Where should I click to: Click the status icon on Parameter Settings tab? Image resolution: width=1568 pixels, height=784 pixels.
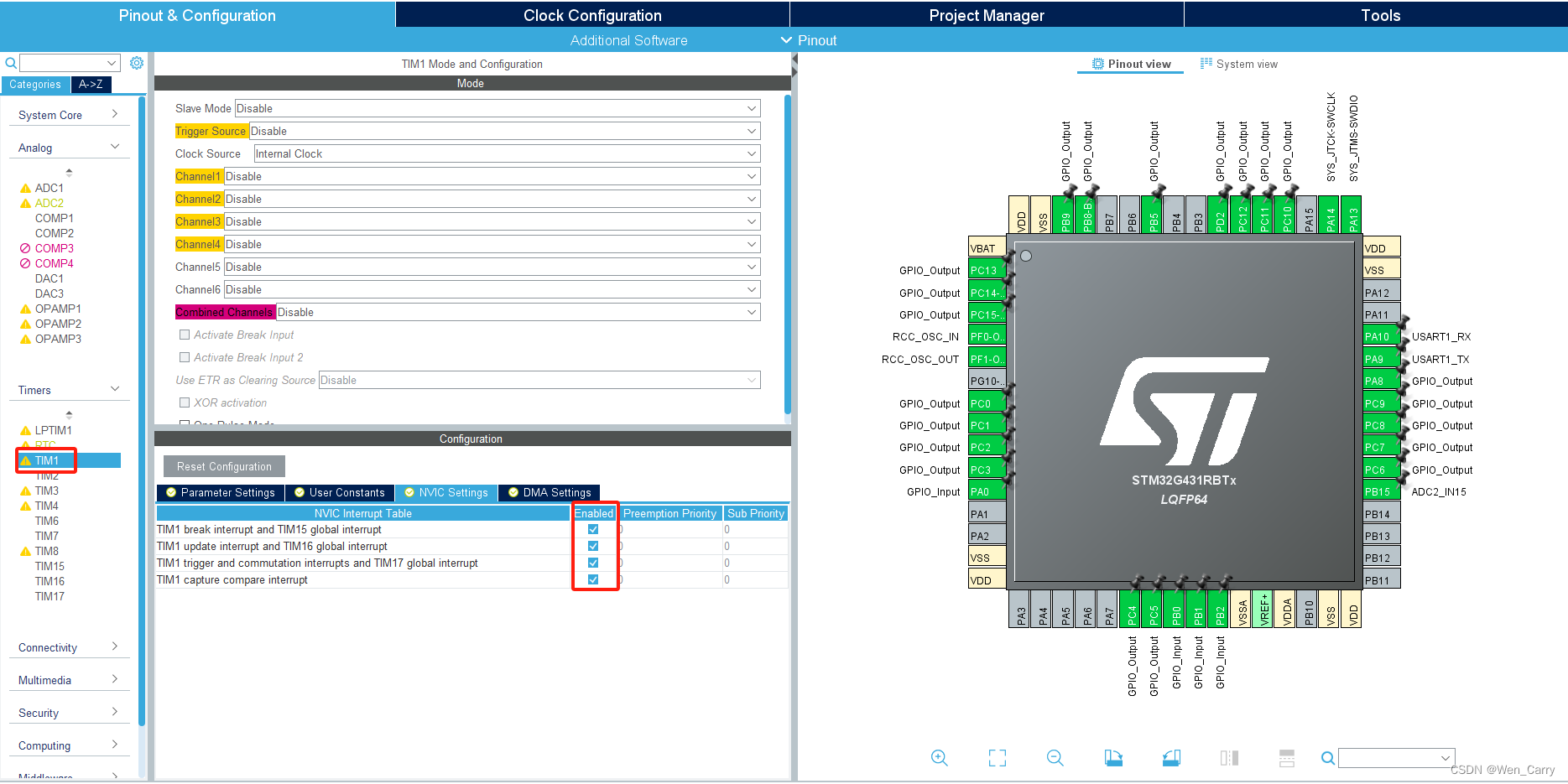coord(171,493)
